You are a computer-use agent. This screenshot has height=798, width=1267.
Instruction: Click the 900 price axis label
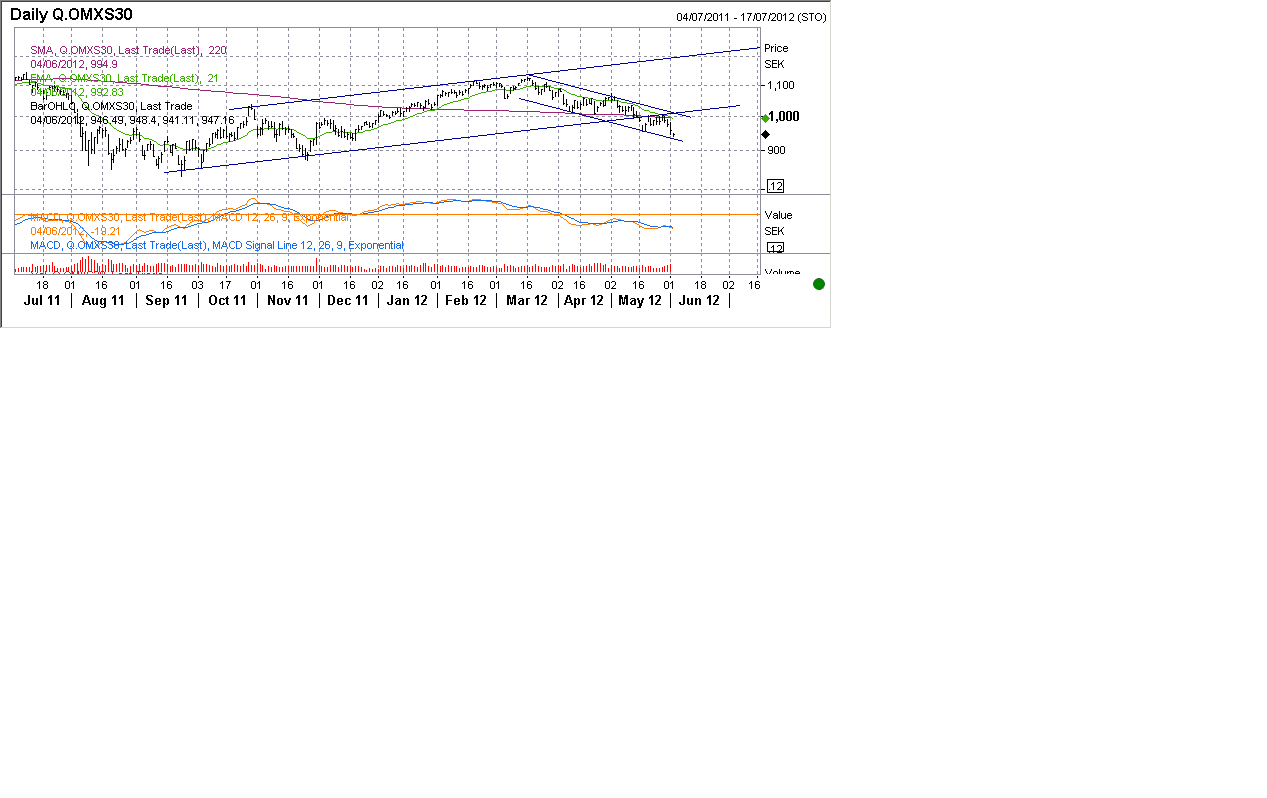click(x=775, y=150)
